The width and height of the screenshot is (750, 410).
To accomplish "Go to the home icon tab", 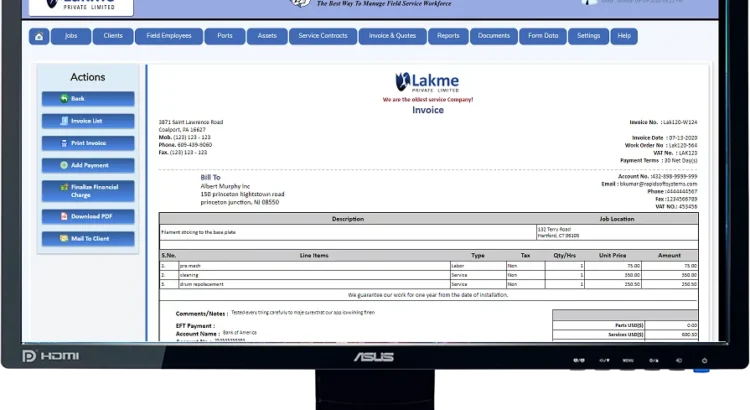I will 39,36.
